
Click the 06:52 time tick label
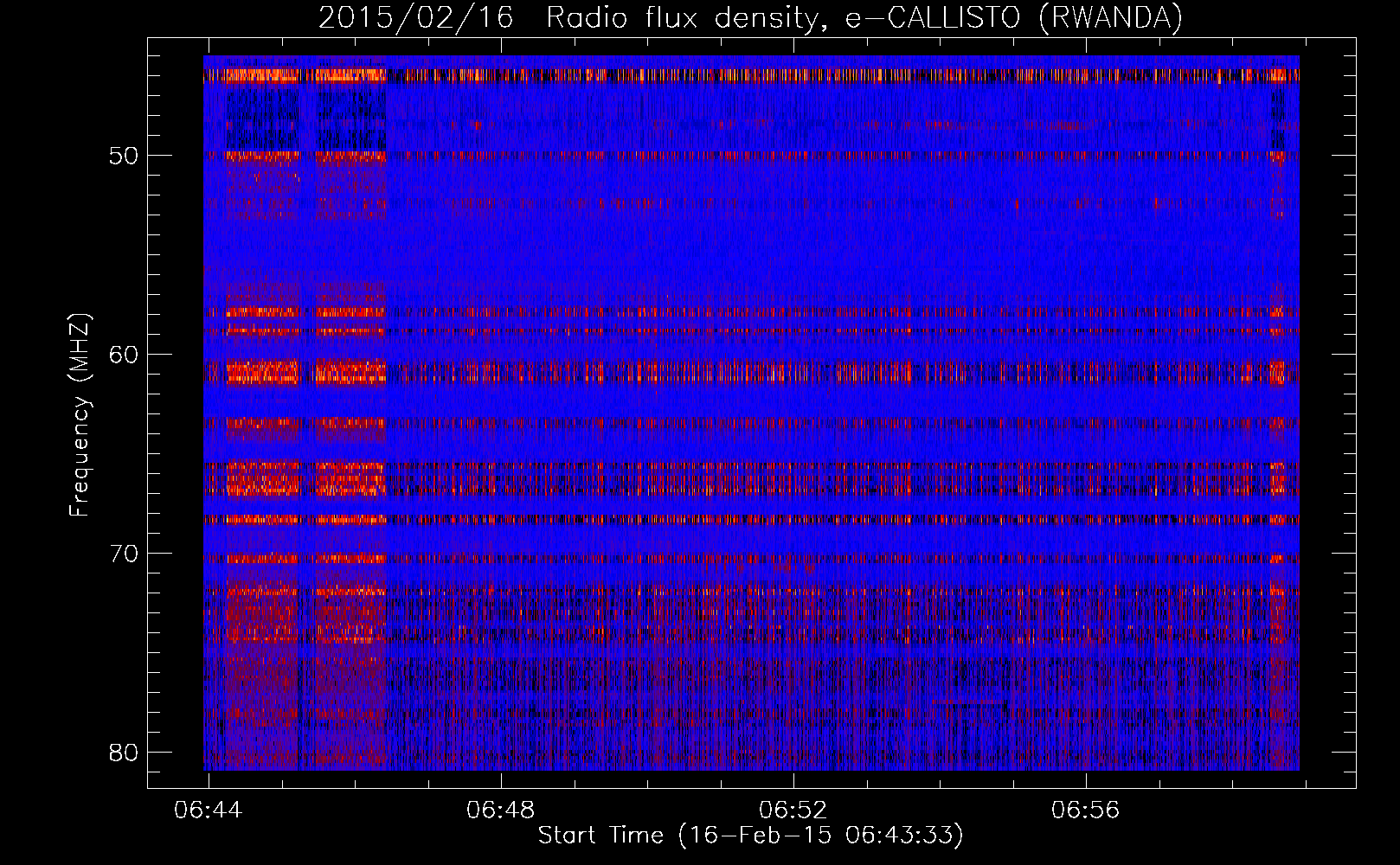pyautogui.click(x=793, y=811)
